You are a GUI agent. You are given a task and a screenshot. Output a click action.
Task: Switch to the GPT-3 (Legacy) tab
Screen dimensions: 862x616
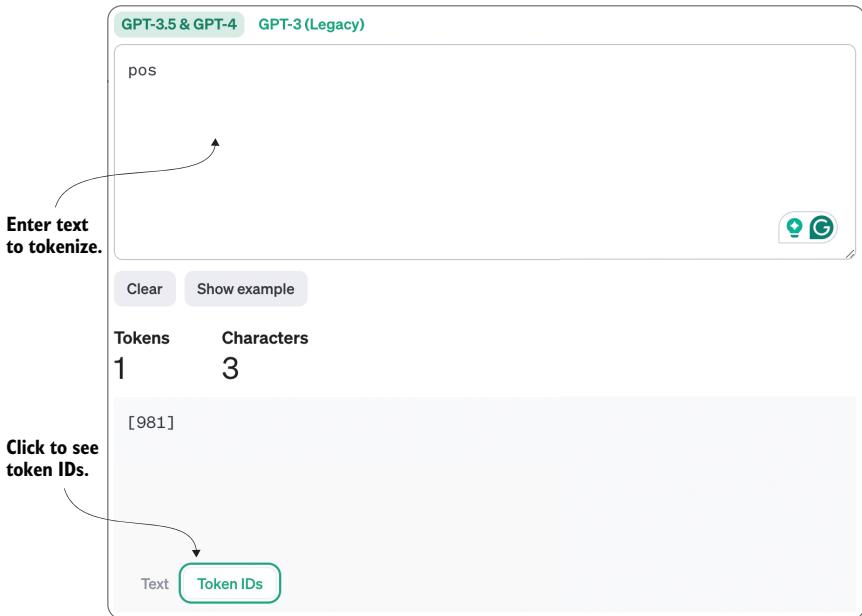(311, 25)
